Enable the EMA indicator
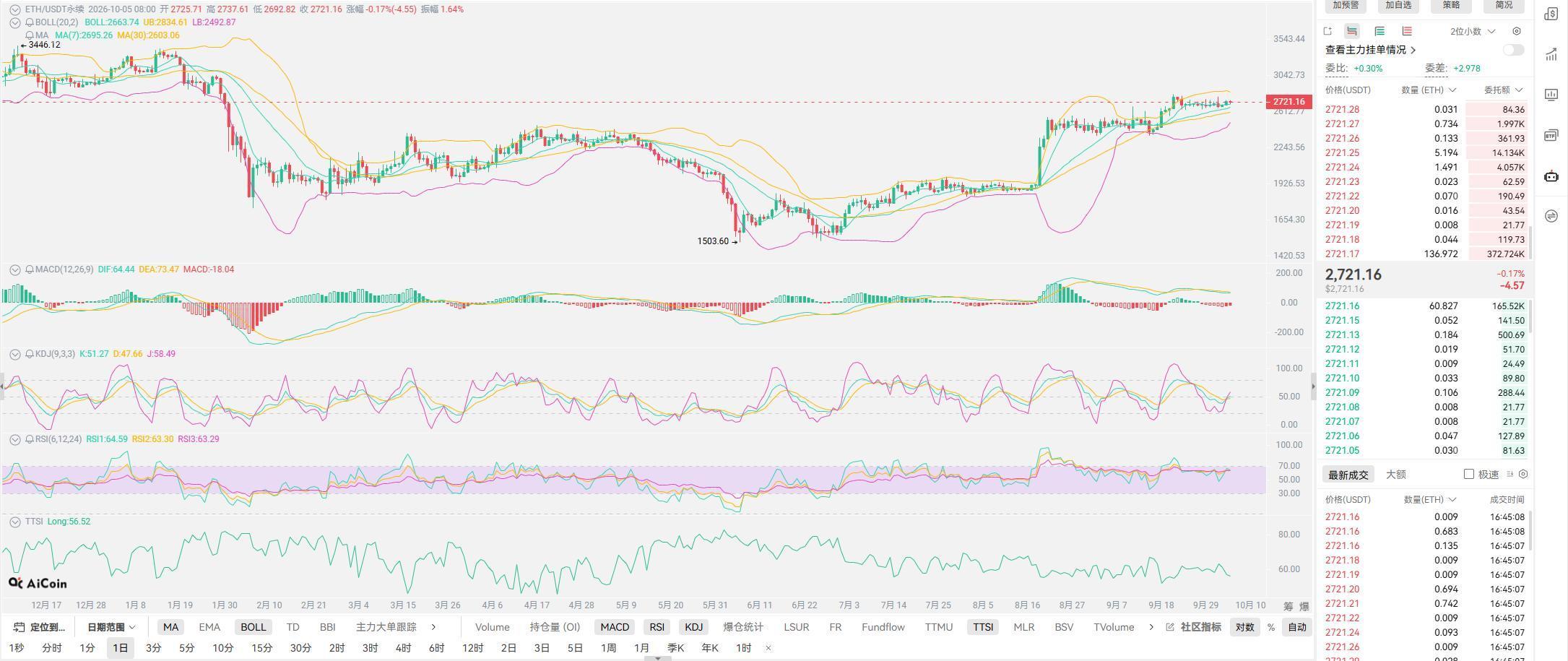This screenshot has width=1568, height=661. (x=209, y=627)
